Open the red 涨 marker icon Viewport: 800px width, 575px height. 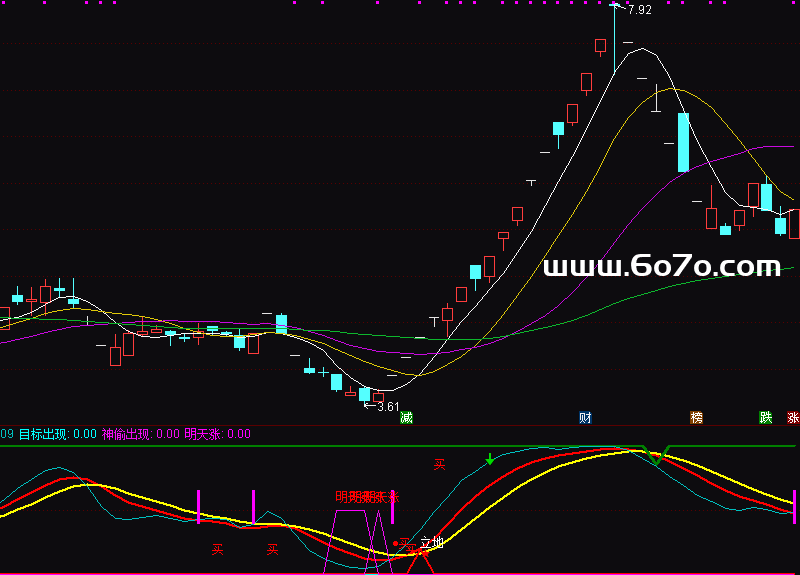[x=793, y=417]
